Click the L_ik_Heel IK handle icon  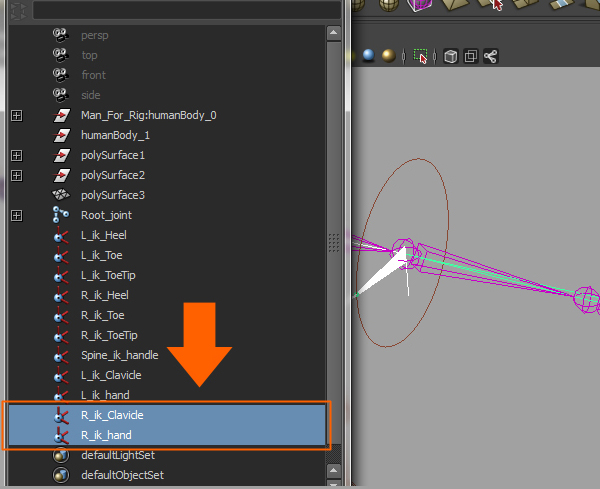pyautogui.click(x=61, y=235)
